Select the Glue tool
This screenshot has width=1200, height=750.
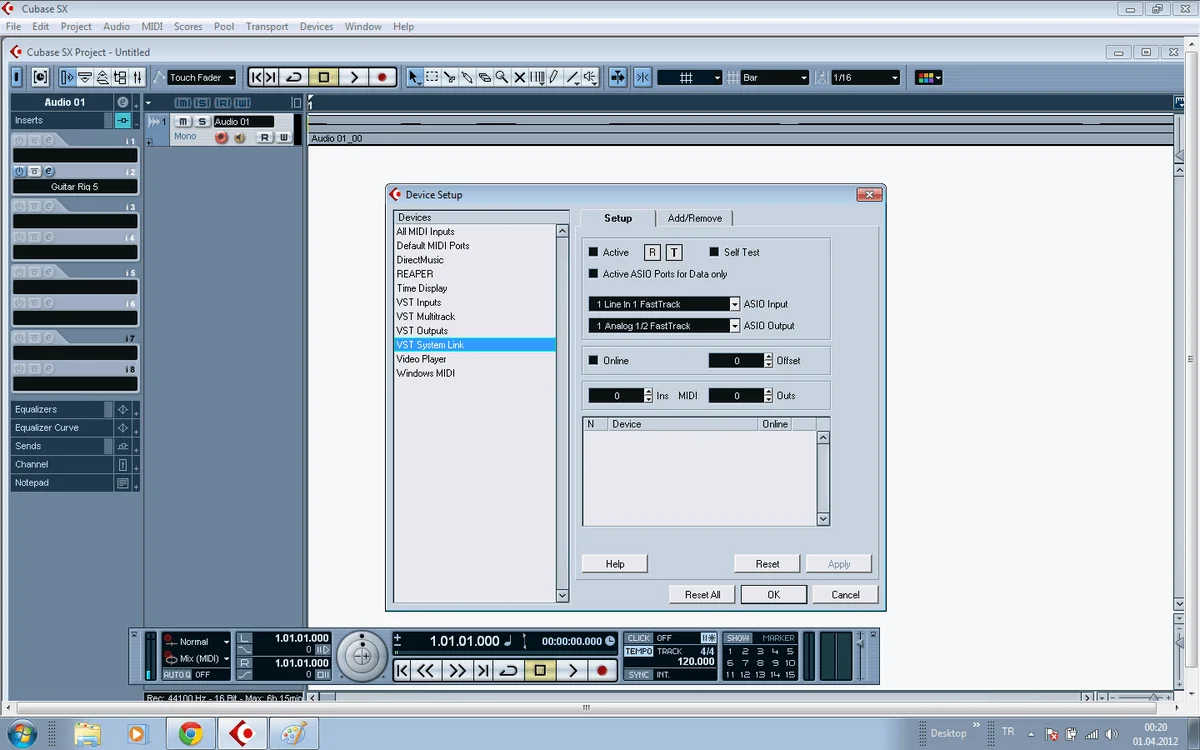click(x=467, y=77)
